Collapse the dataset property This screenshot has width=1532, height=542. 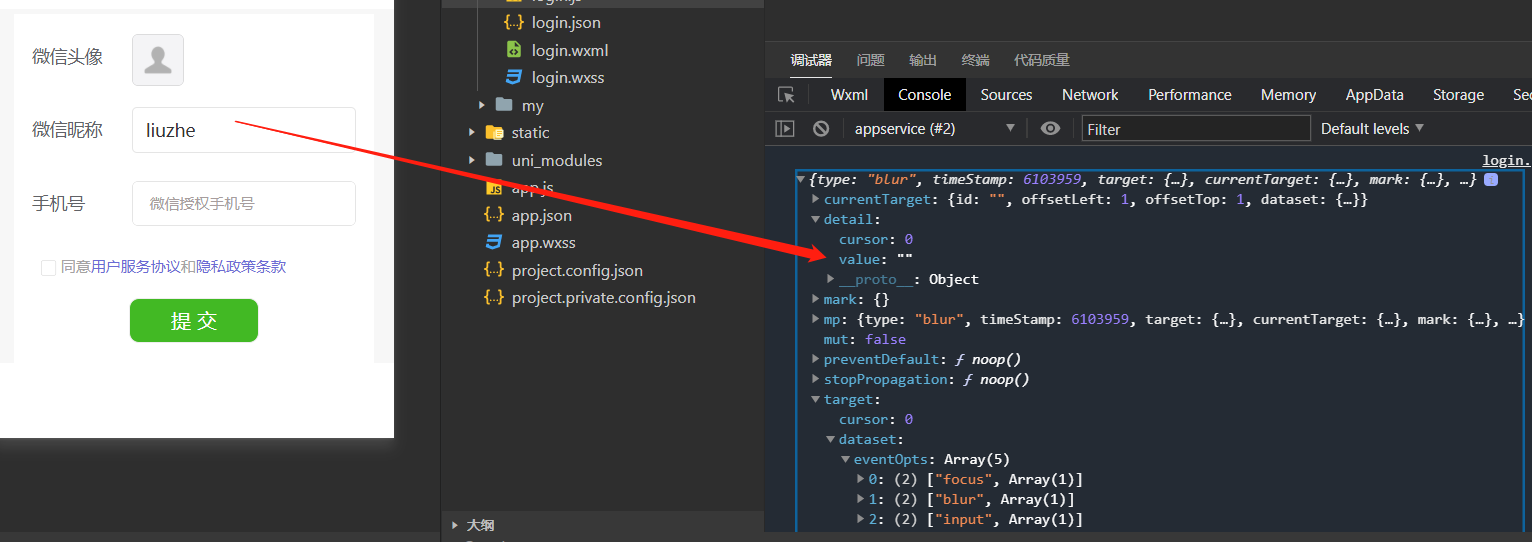pyautogui.click(x=831, y=440)
